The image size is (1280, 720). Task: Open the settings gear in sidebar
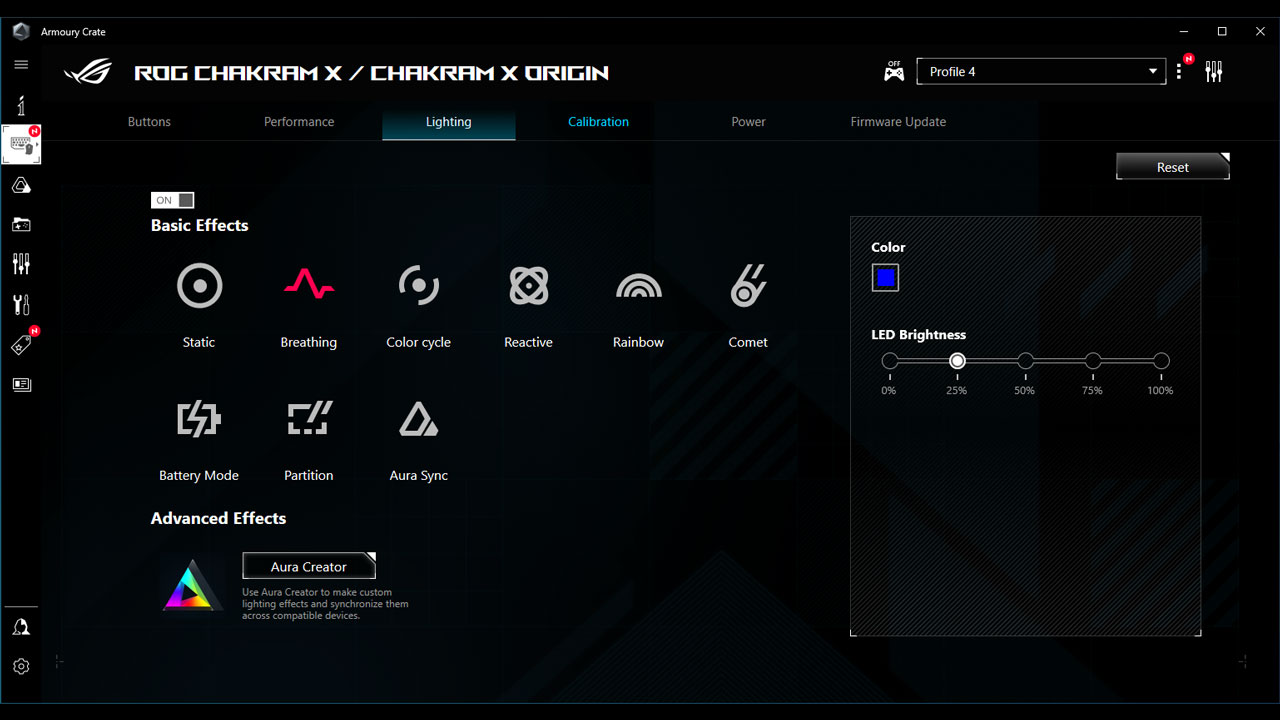[21, 666]
